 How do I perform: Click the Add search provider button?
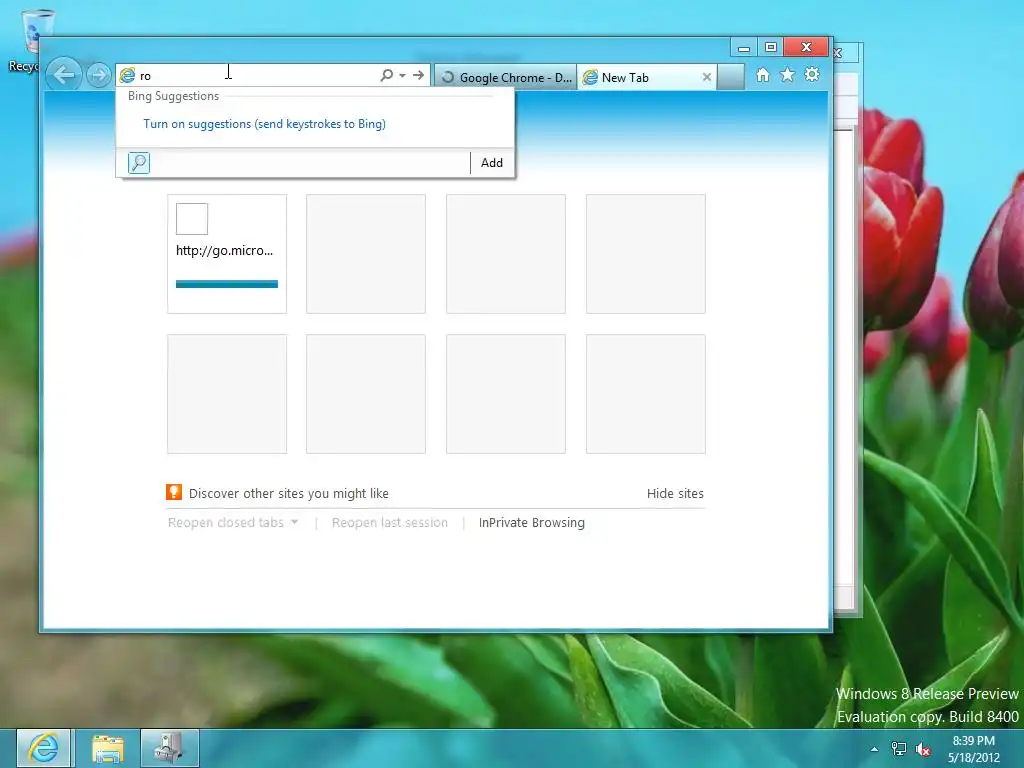pyautogui.click(x=492, y=163)
